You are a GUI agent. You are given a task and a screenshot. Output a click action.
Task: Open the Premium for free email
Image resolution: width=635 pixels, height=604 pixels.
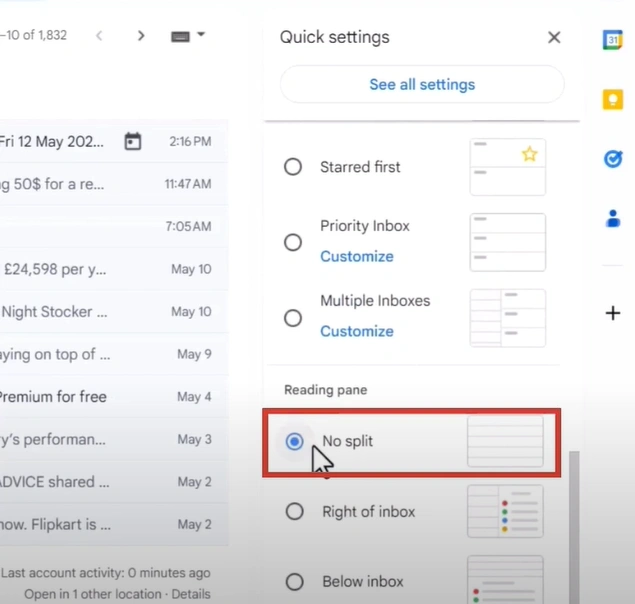pyautogui.click(x=114, y=397)
